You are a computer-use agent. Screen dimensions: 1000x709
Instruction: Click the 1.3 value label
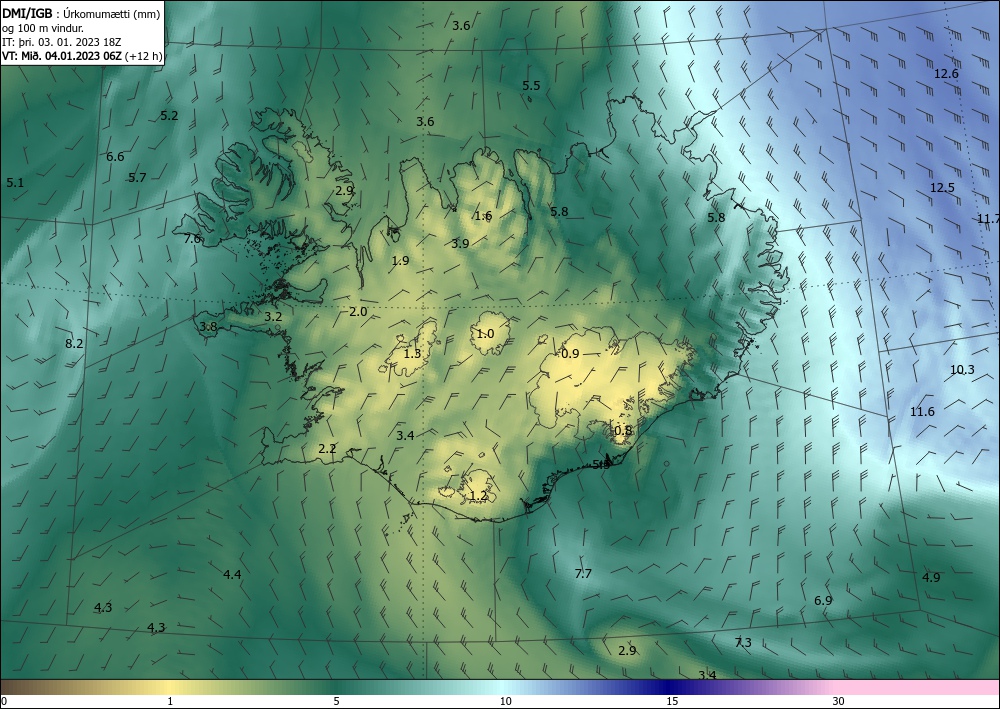[x=413, y=353]
